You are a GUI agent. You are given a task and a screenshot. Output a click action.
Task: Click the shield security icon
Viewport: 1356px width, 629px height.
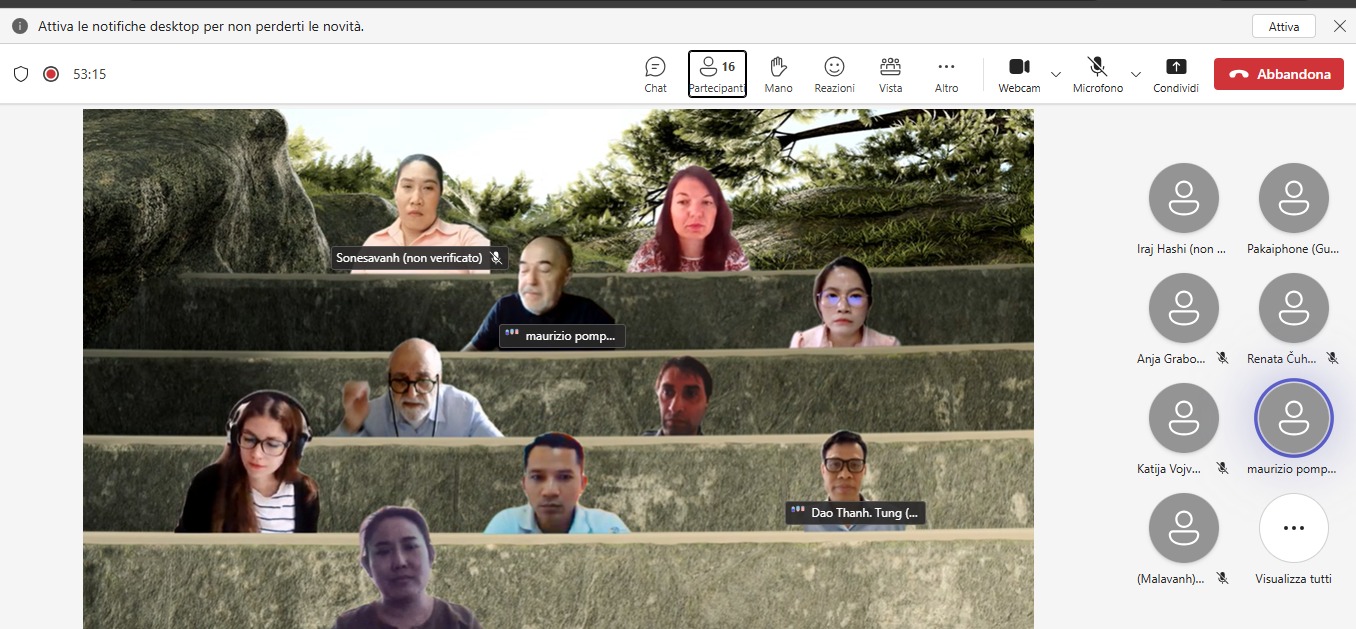click(x=21, y=74)
